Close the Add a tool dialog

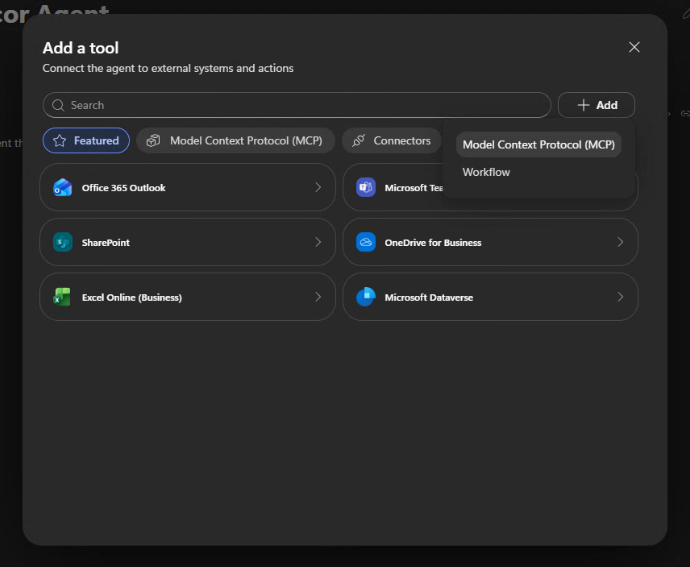634,47
